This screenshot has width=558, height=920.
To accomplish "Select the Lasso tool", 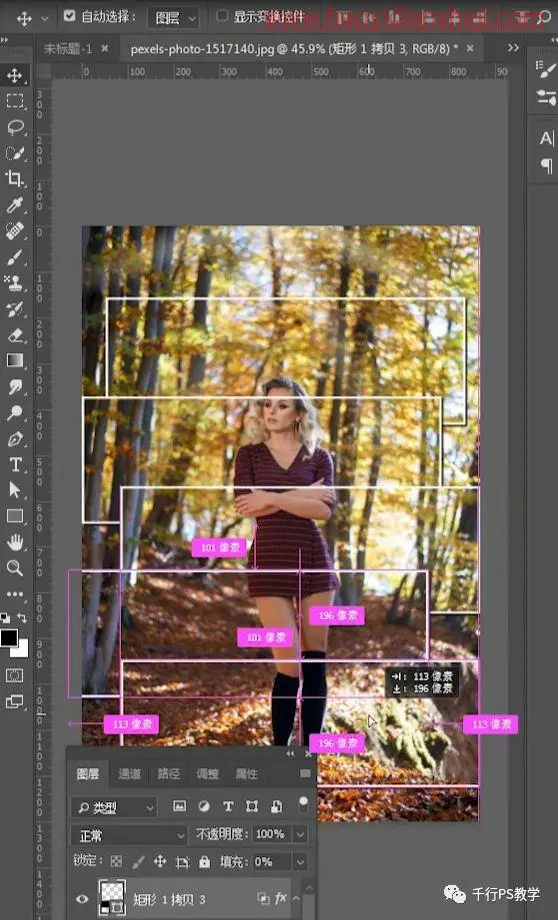I will point(15,127).
